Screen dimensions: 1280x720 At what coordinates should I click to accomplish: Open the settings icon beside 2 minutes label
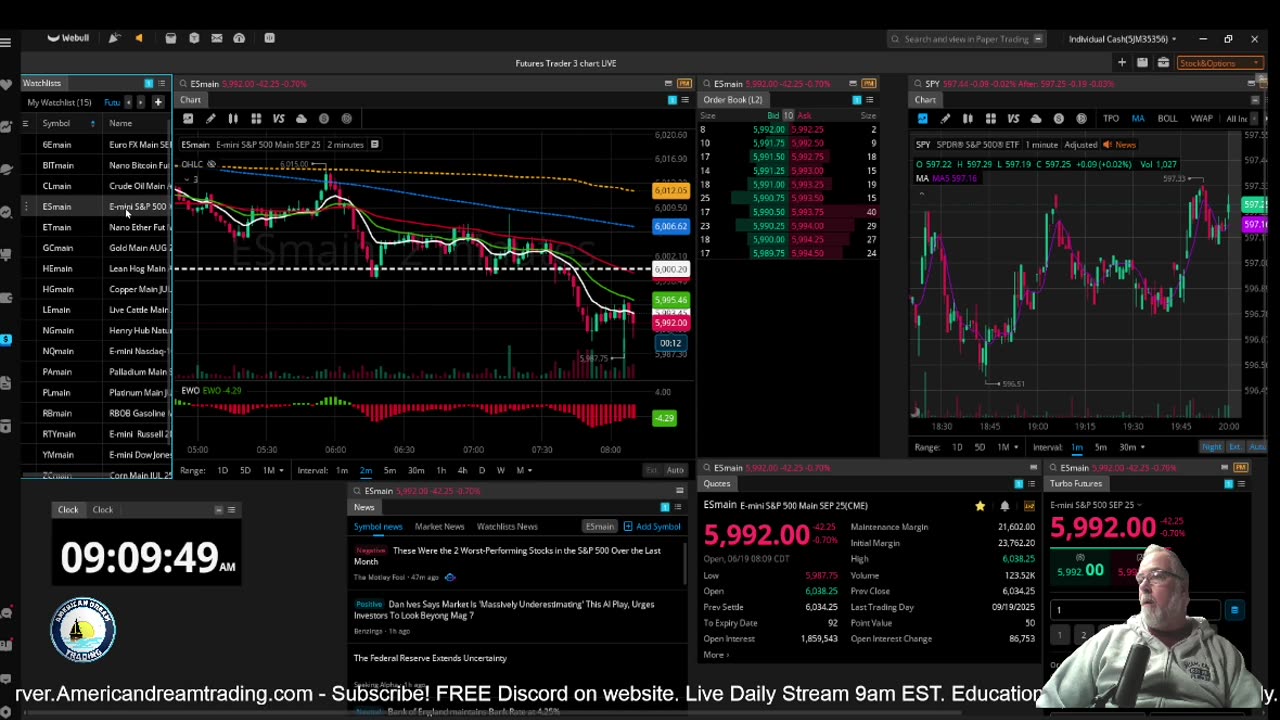pos(374,145)
